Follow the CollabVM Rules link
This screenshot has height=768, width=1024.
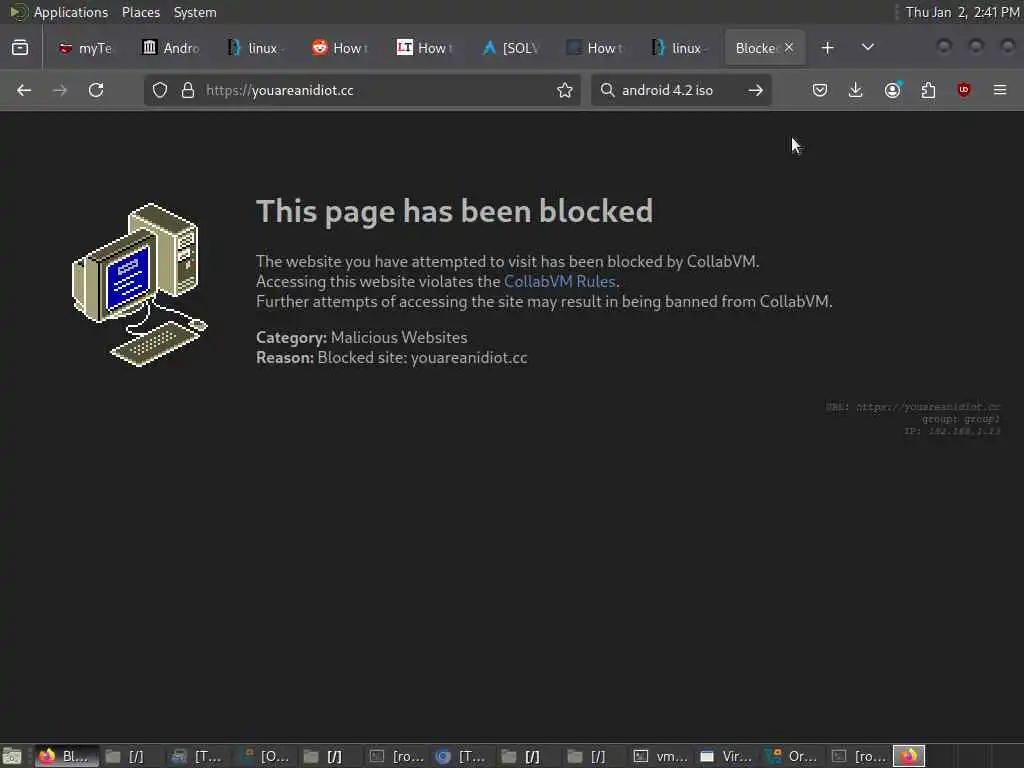tap(560, 281)
